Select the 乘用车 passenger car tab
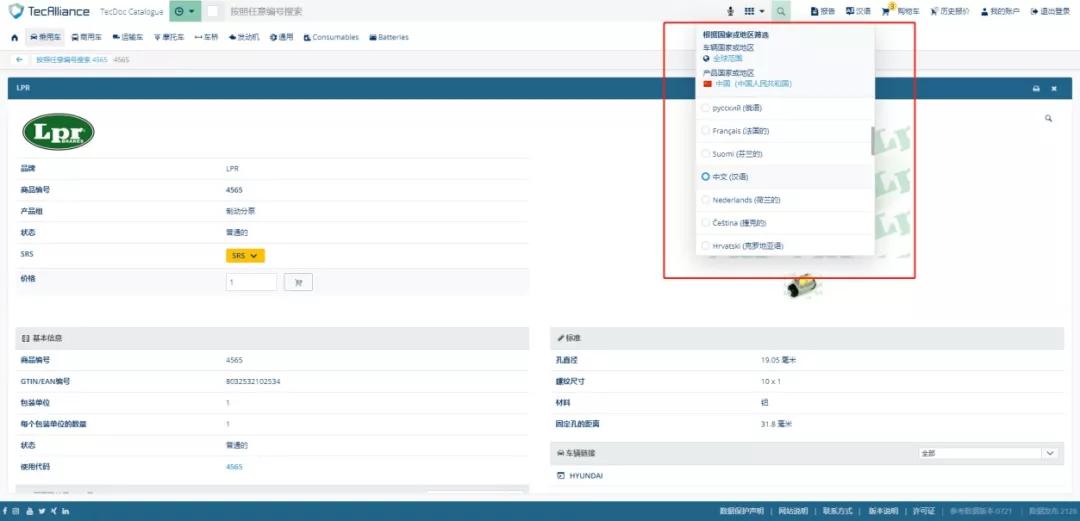The height and width of the screenshot is (521, 1080). (x=45, y=37)
